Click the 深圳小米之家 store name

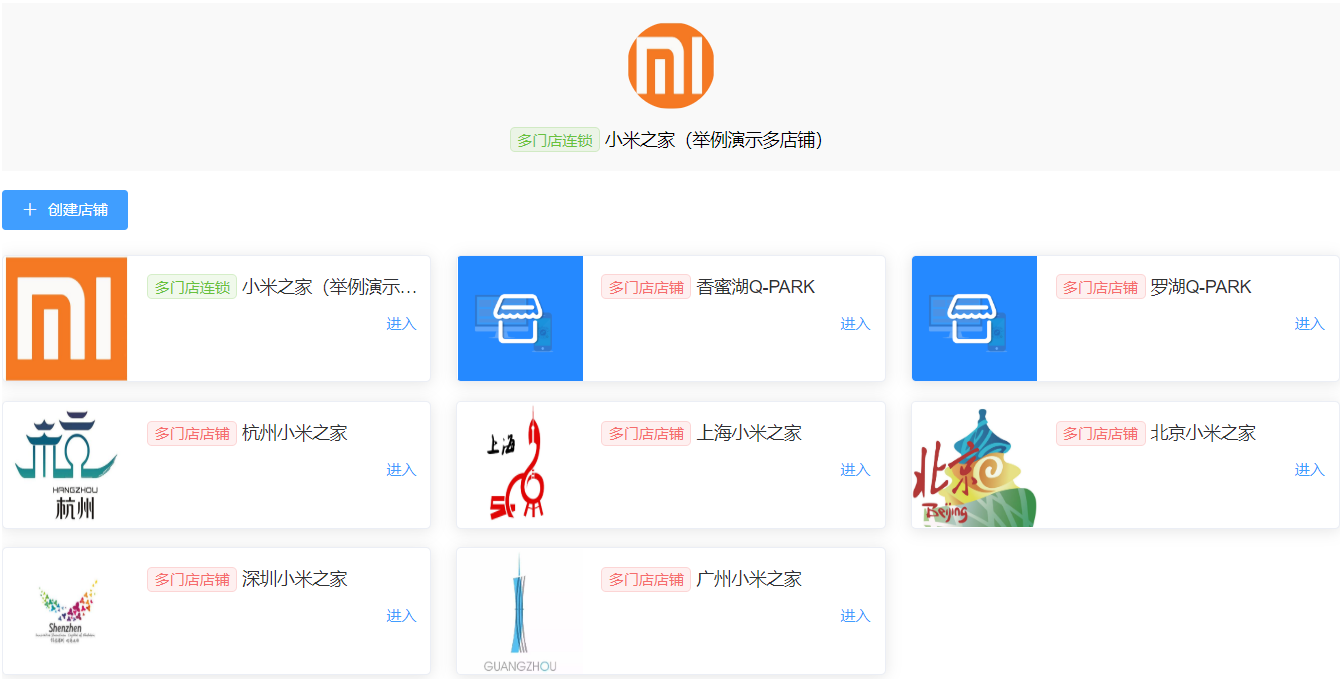[x=295, y=579]
